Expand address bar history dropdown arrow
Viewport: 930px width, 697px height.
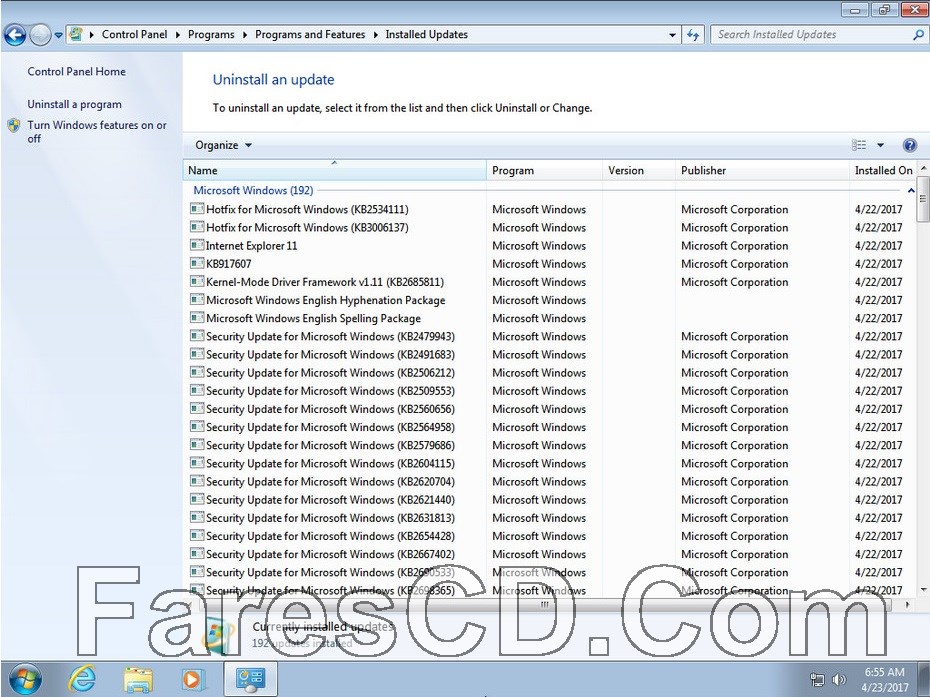point(672,35)
